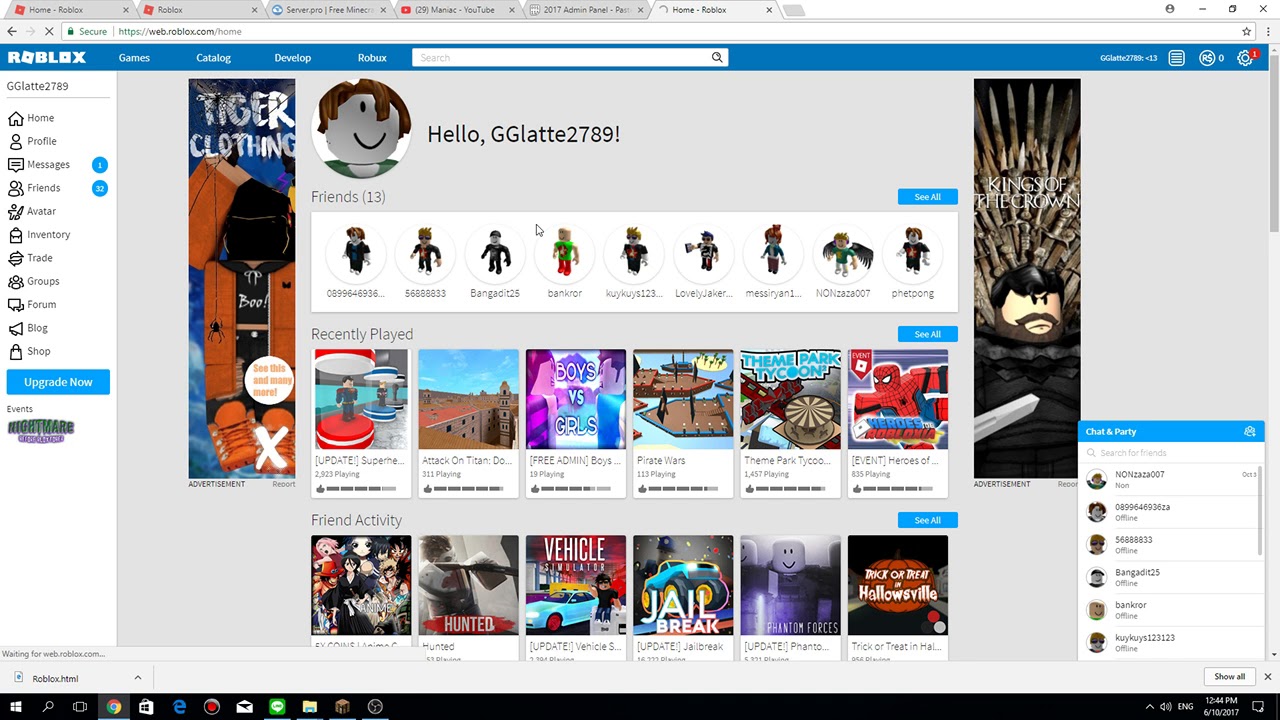Open Mail app in the taskbar
The width and height of the screenshot is (1280, 720).
(x=244, y=707)
